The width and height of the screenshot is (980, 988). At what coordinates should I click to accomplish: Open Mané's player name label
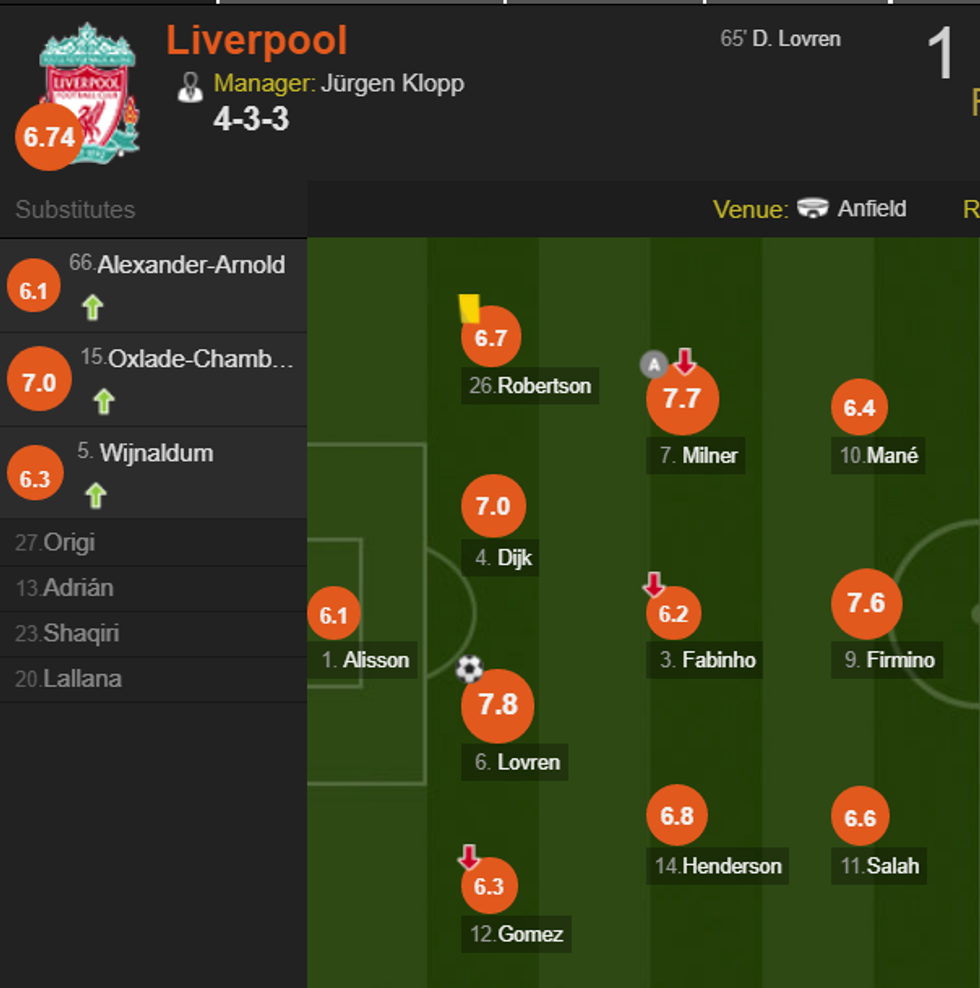(x=878, y=456)
